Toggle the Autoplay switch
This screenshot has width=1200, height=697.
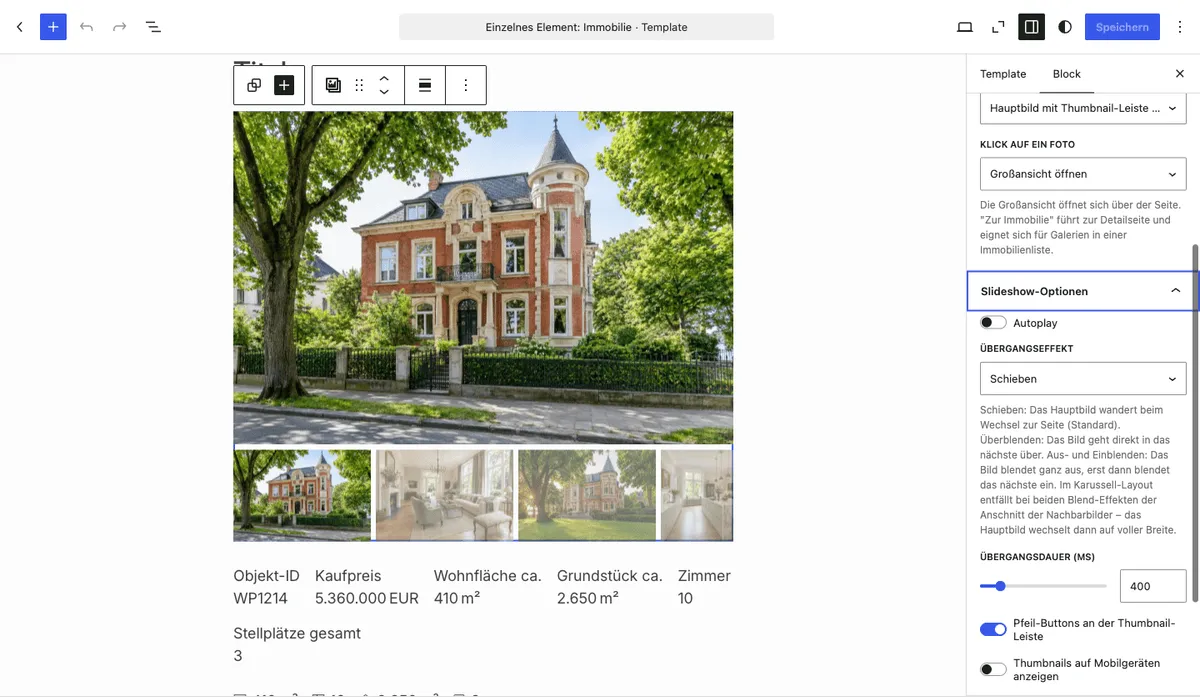(x=993, y=323)
